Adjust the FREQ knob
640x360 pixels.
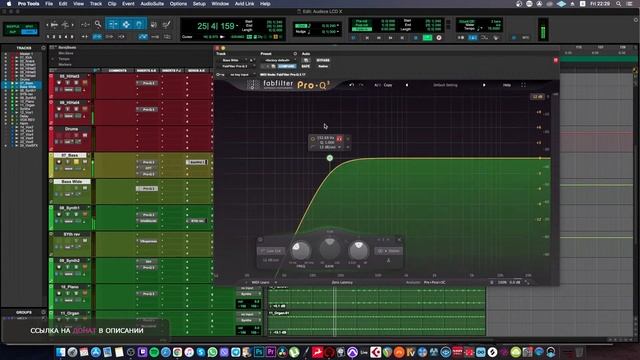pos(300,250)
